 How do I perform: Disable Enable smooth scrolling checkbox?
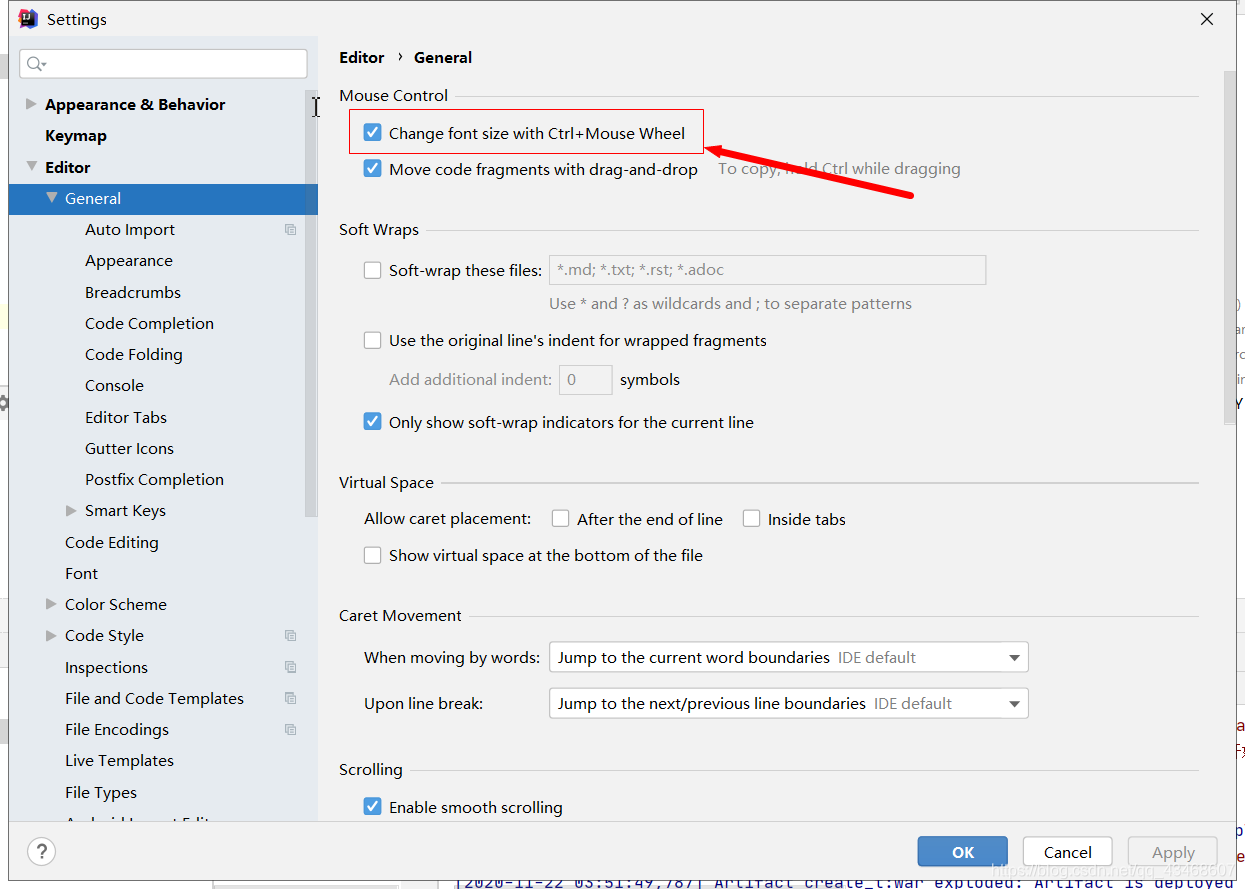[373, 807]
